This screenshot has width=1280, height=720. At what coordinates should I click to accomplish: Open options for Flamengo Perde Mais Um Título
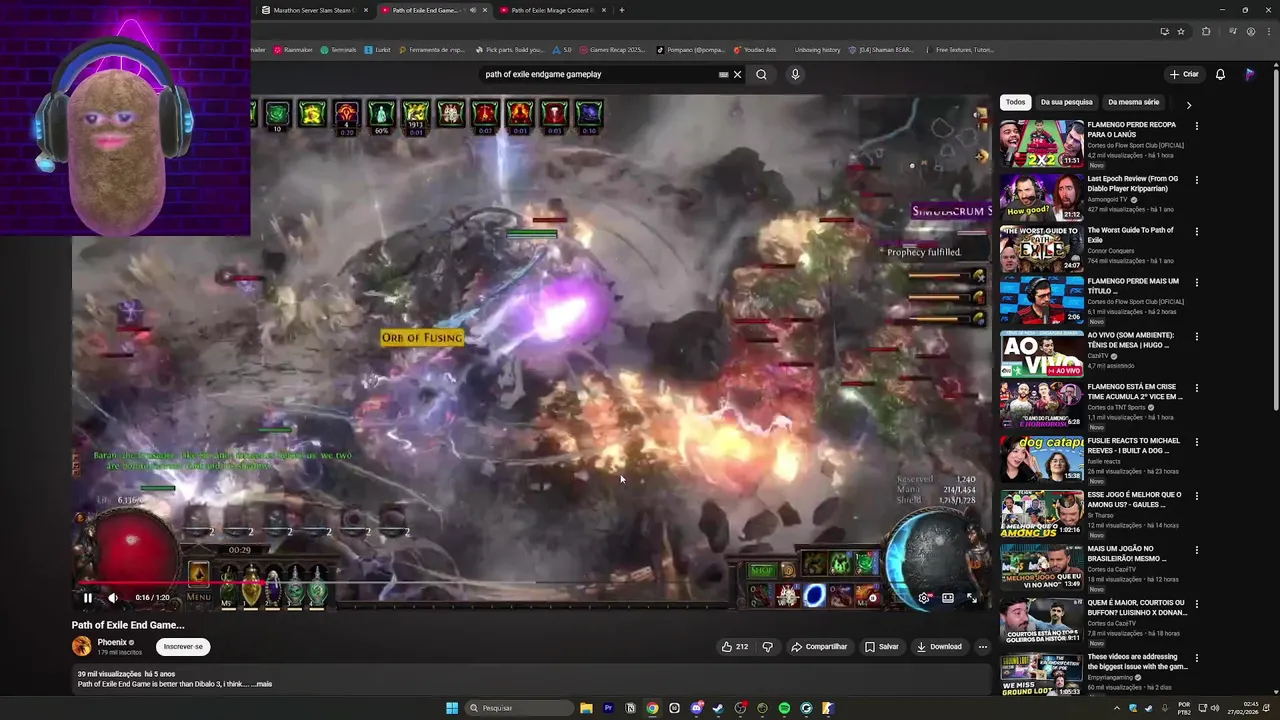(1197, 282)
